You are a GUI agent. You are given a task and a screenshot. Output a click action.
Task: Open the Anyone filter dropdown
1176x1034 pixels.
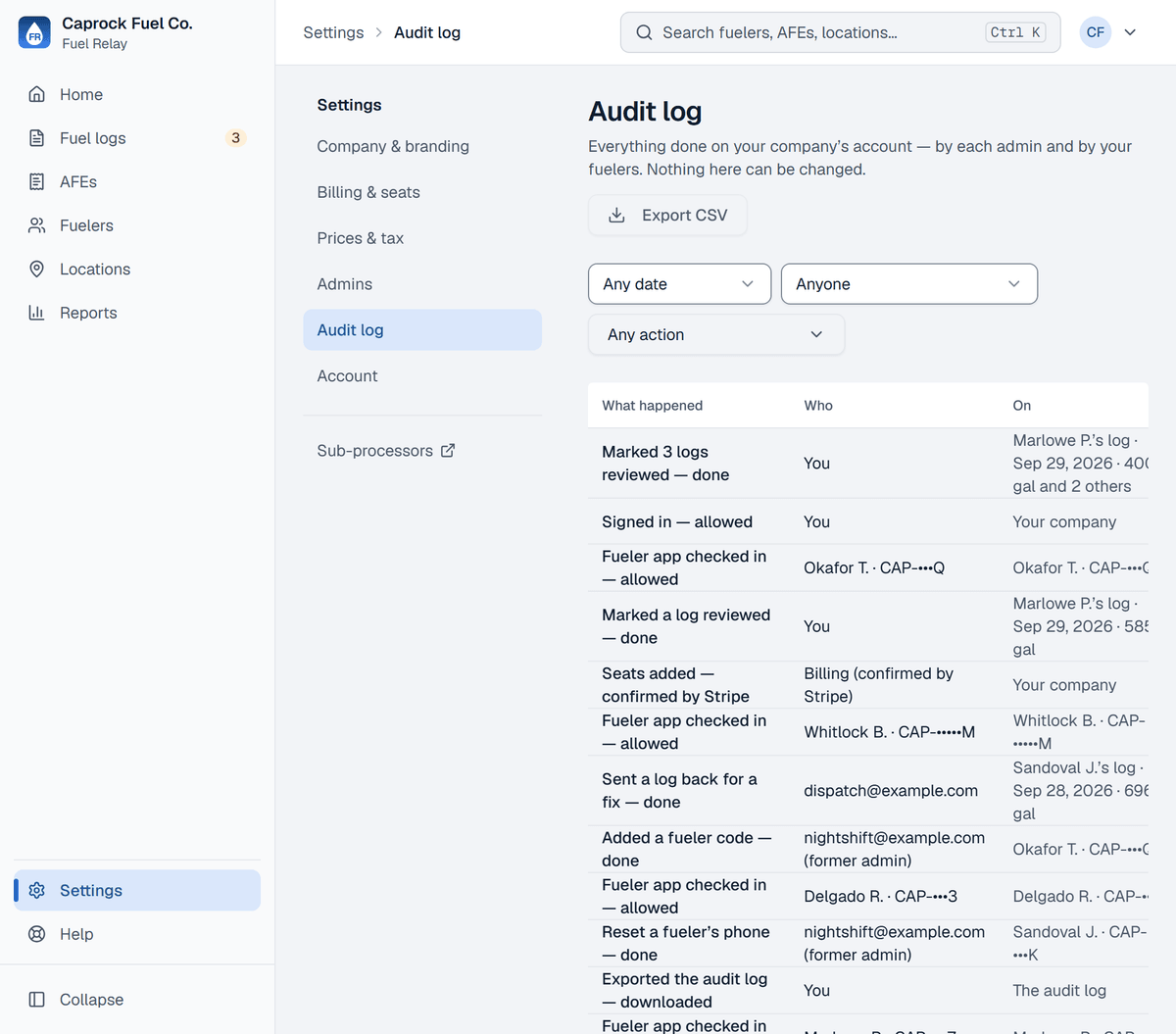909,284
